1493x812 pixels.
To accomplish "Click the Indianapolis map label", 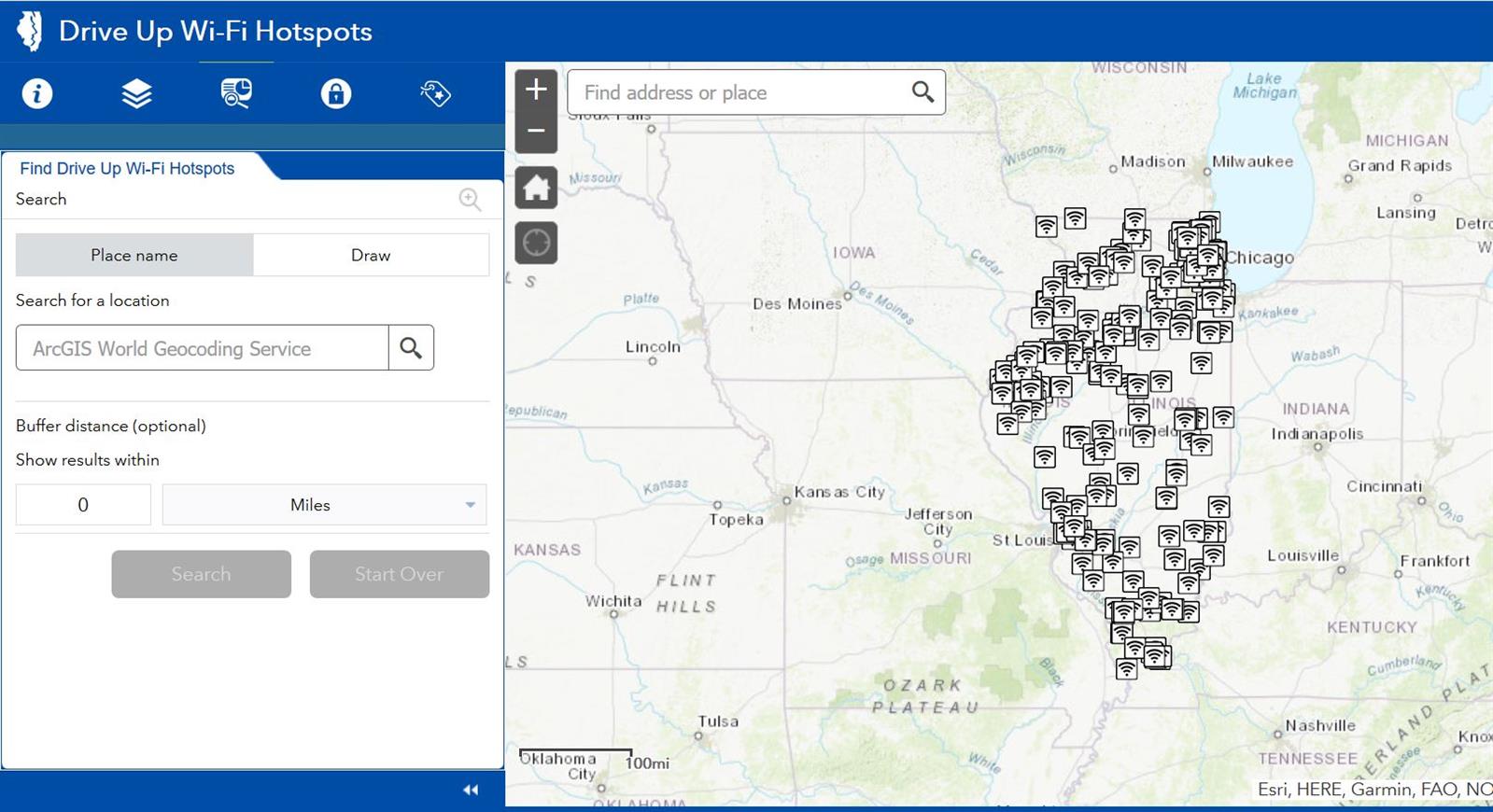I will coord(1317,434).
